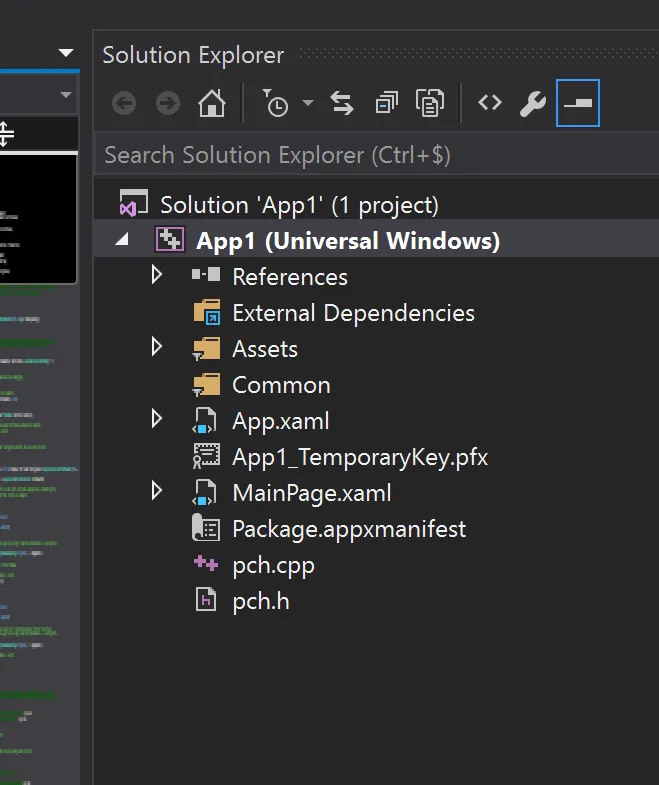Expand the App.xaml node
The height and width of the screenshot is (785, 659).
(157, 419)
